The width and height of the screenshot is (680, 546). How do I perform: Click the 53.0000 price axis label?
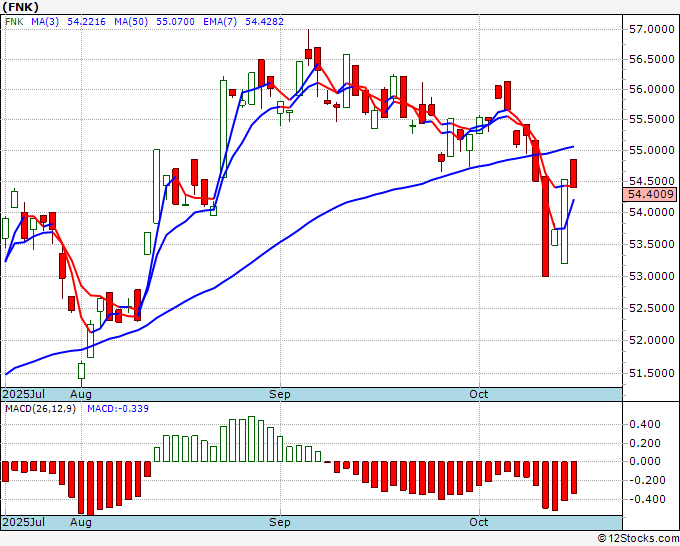click(651, 276)
